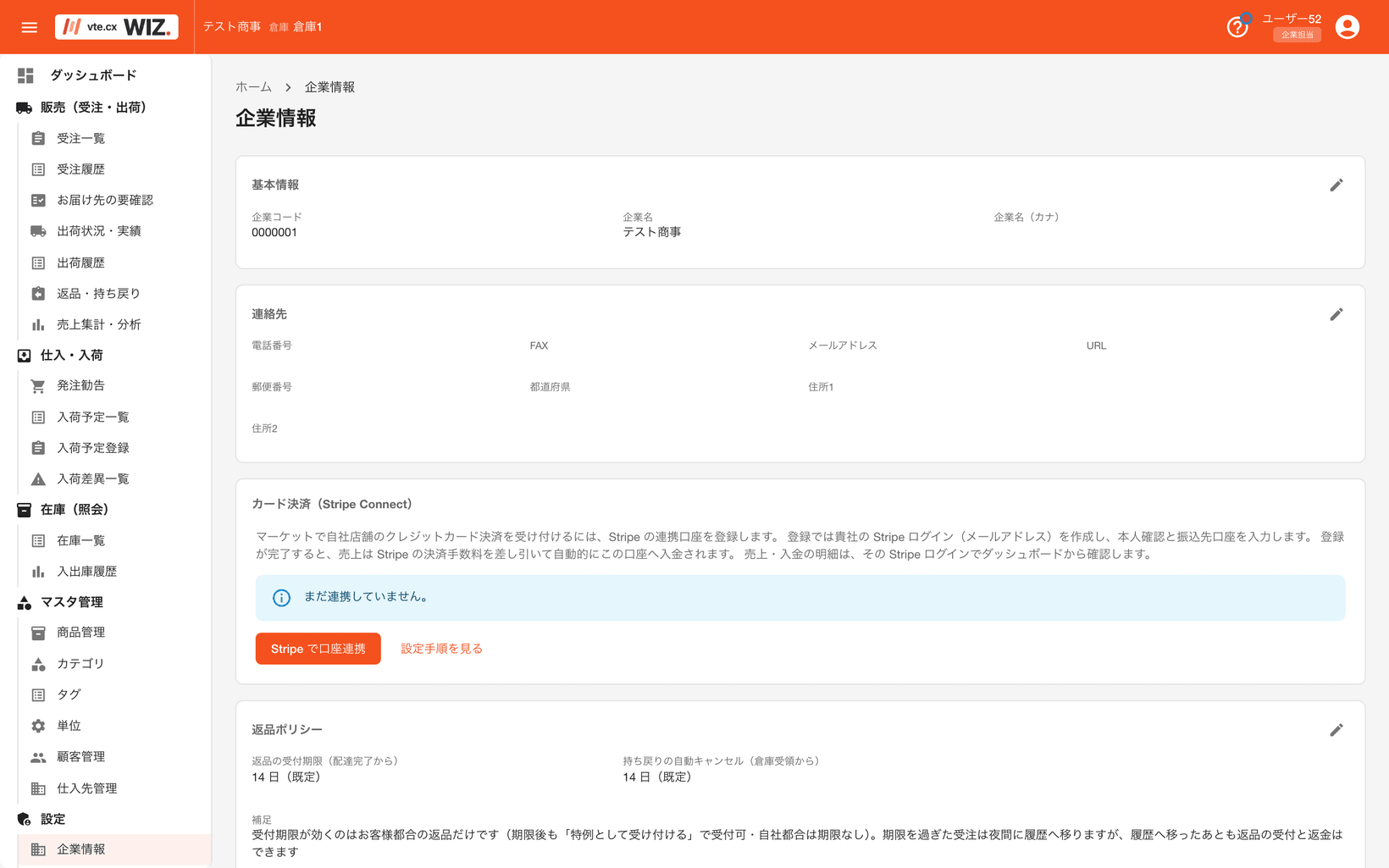This screenshot has height=868, width=1389.
Task: Open 受注一覧 in the sidebar
Action: [113, 138]
